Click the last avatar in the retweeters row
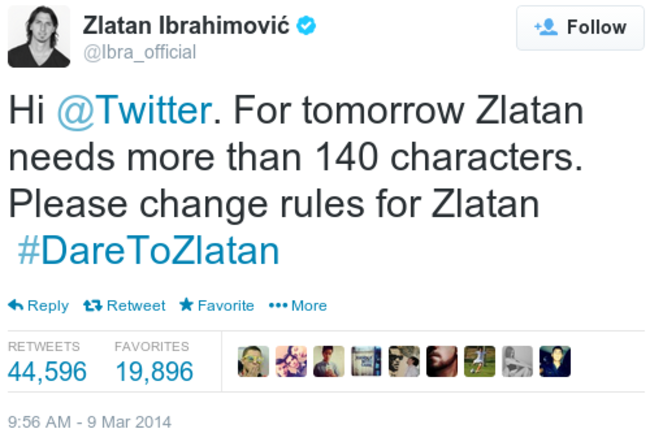Screen dimensions: 650x442 point(555,362)
